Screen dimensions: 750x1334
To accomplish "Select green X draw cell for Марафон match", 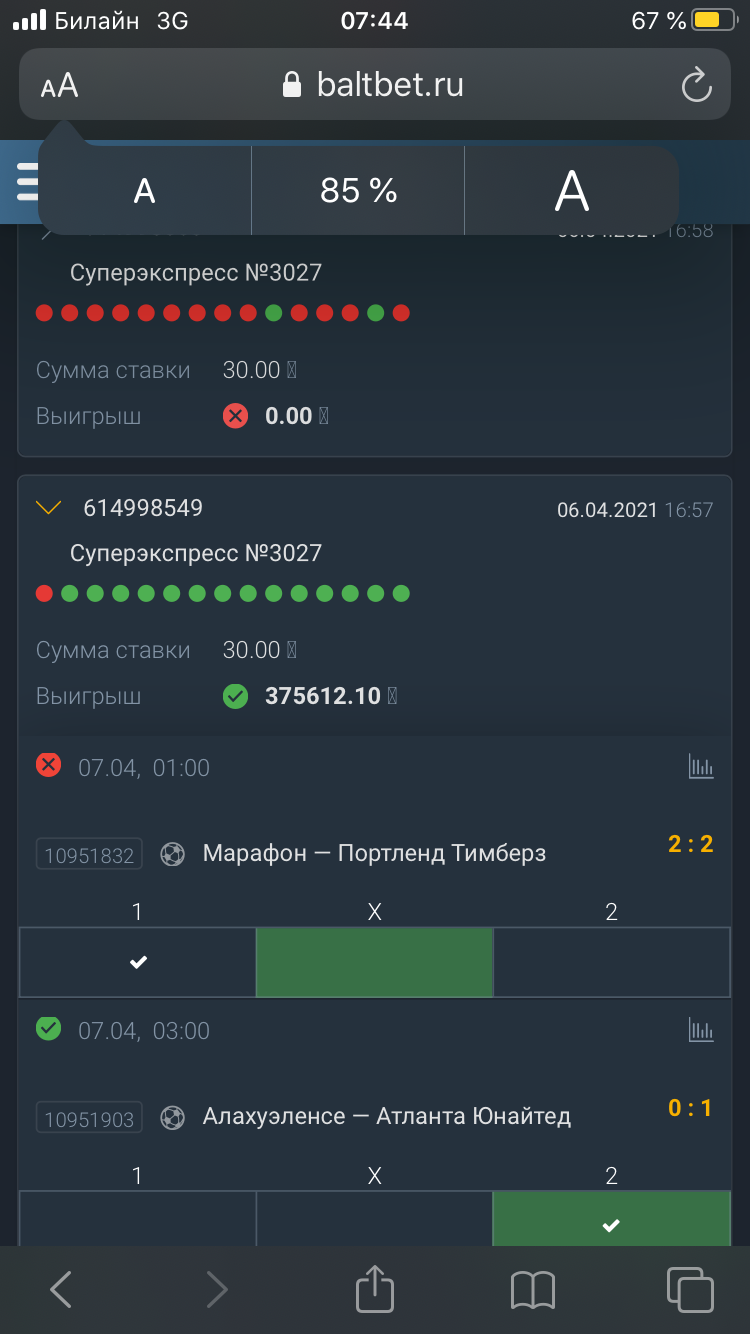I will click(x=375, y=962).
